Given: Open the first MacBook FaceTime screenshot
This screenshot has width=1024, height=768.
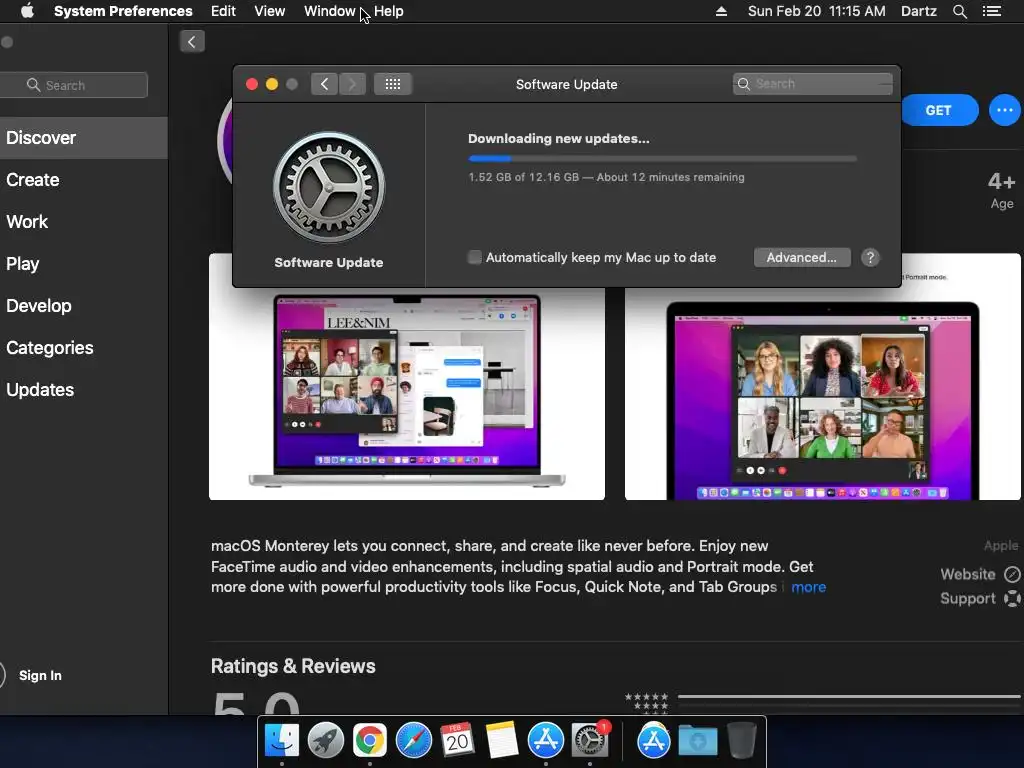Looking at the screenshot, I should (407, 394).
